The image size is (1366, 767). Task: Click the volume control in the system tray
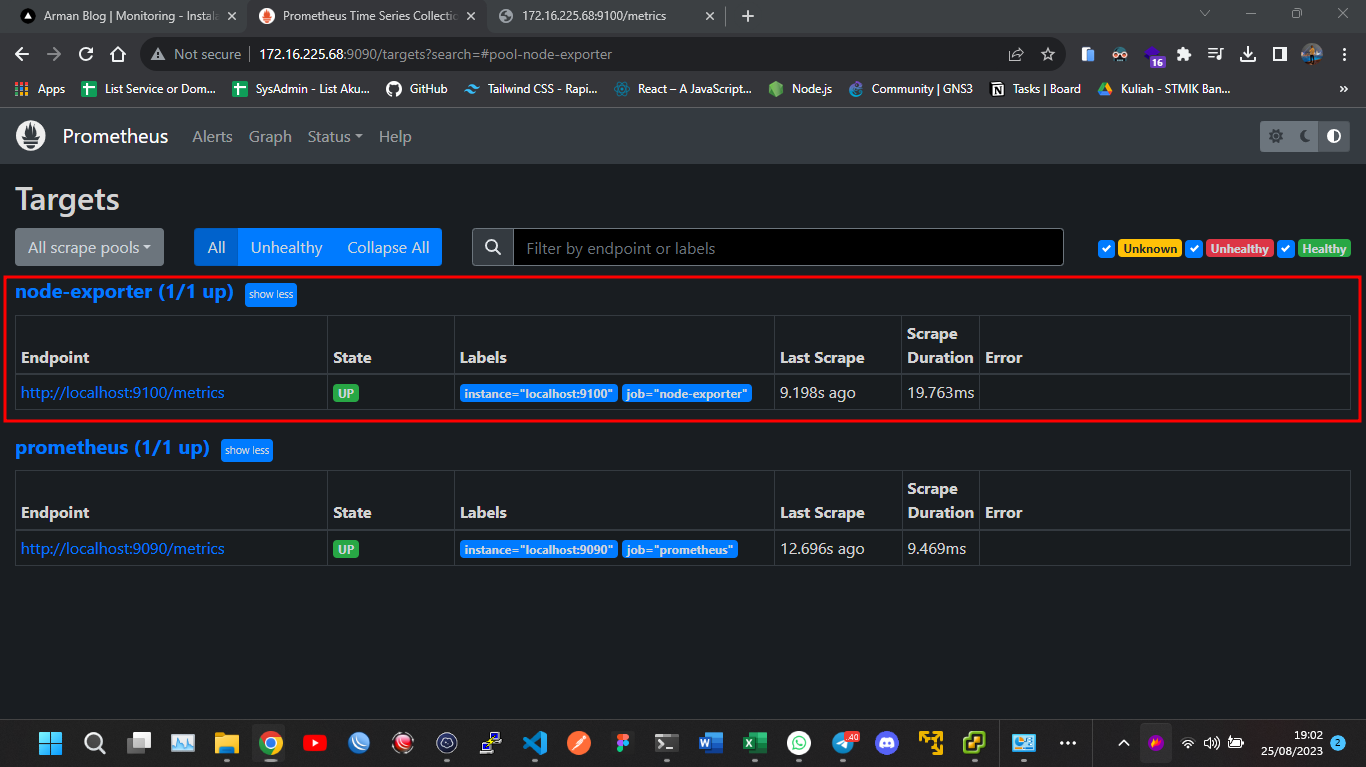[1211, 743]
